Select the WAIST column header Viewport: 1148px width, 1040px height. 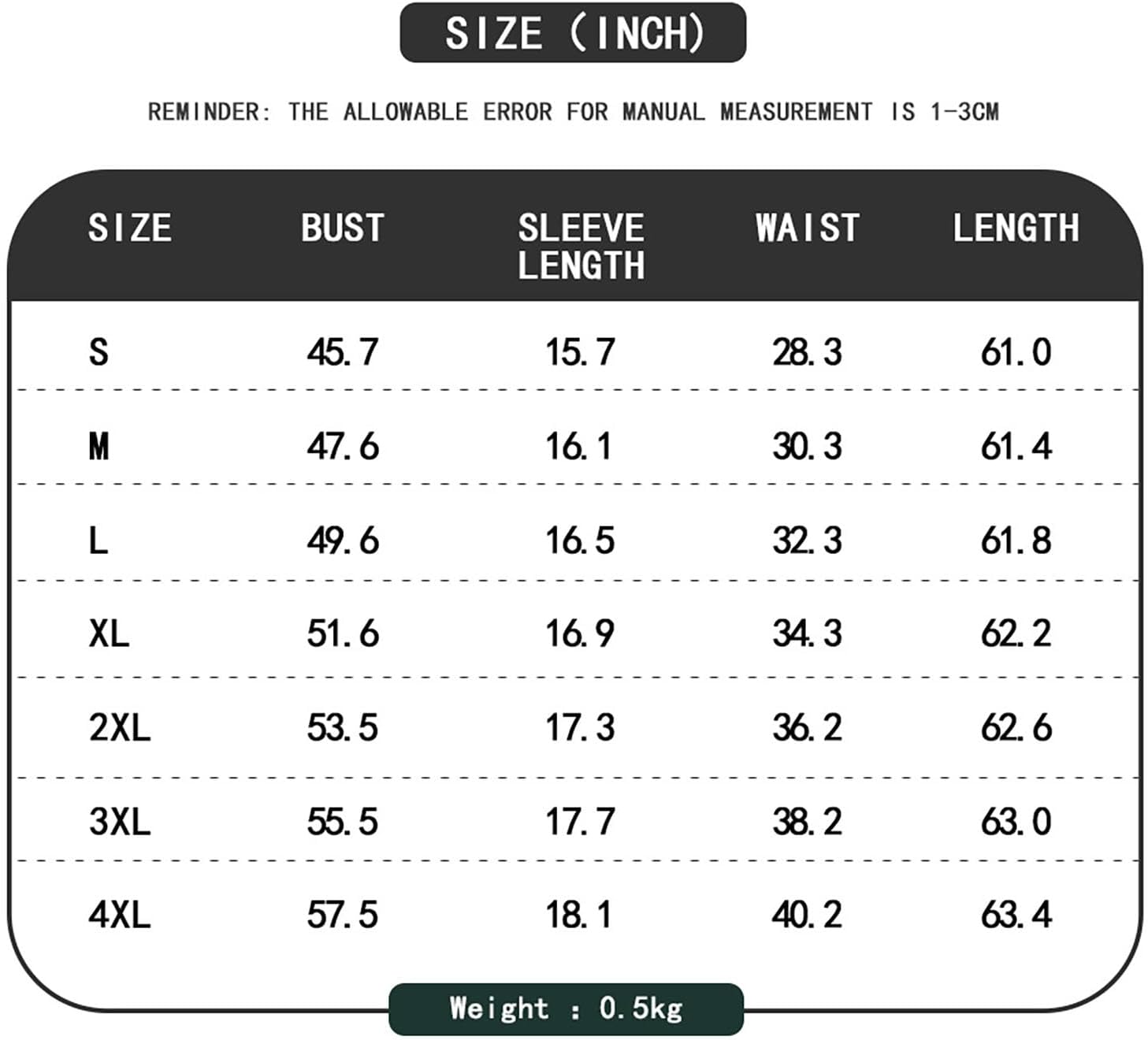click(x=807, y=228)
